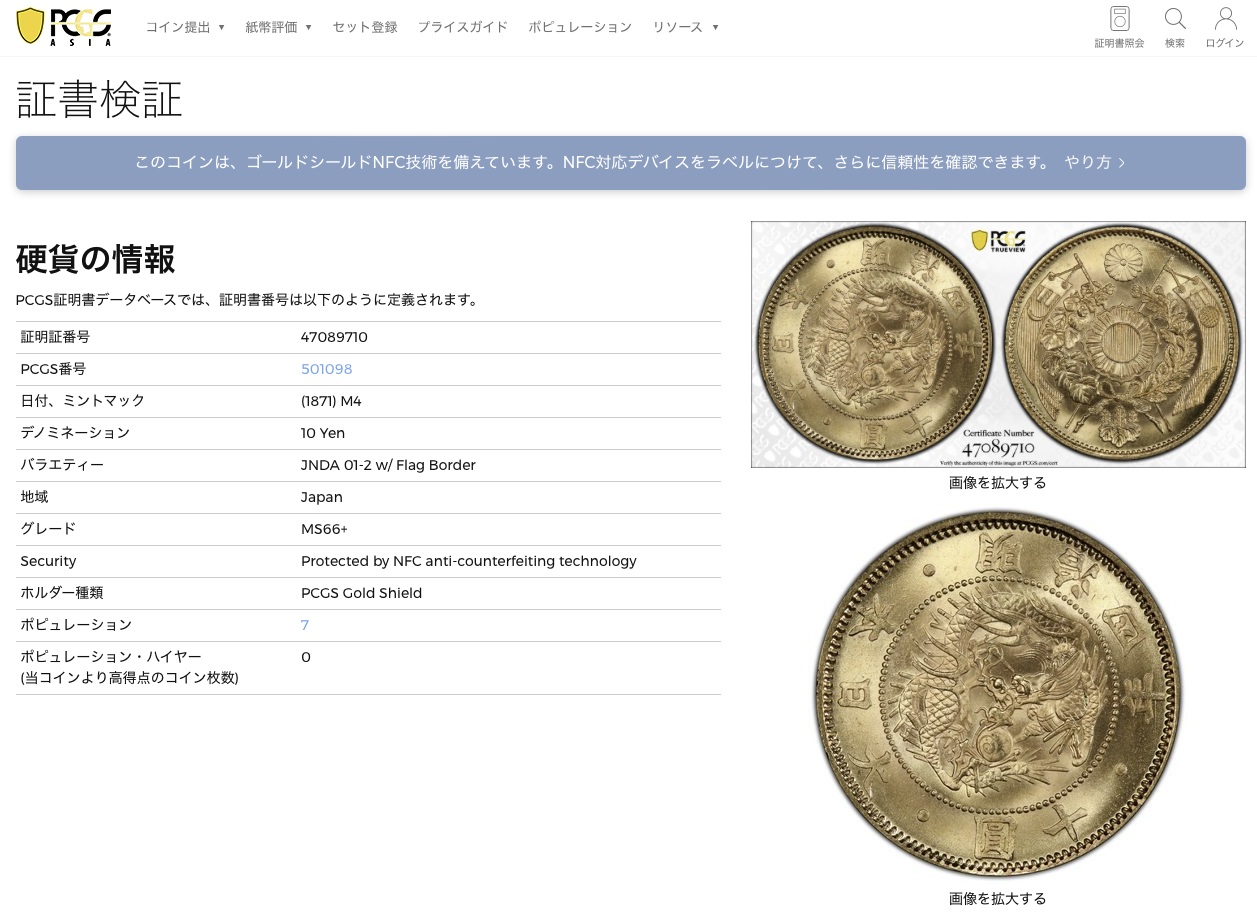Expand the 紙幣評価 dropdown menu
1257x913 pixels.
pyautogui.click(x=279, y=27)
